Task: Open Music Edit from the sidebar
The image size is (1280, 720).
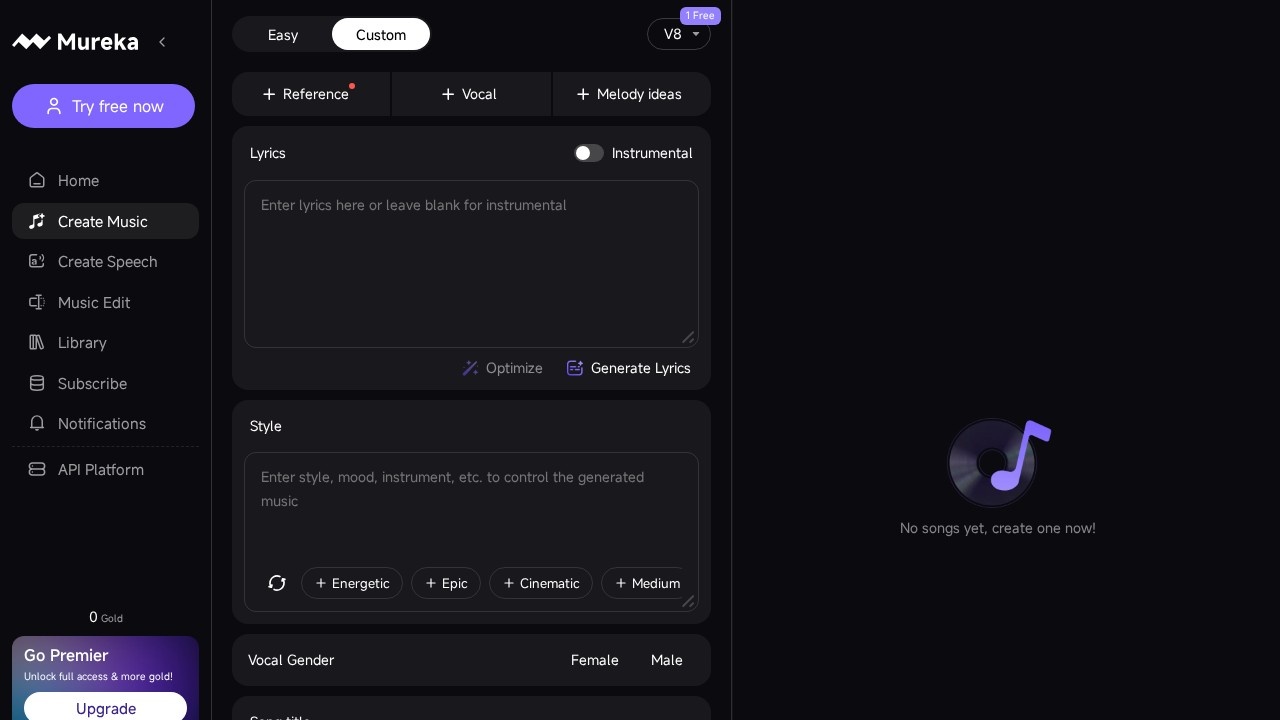Action: click(x=93, y=303)
